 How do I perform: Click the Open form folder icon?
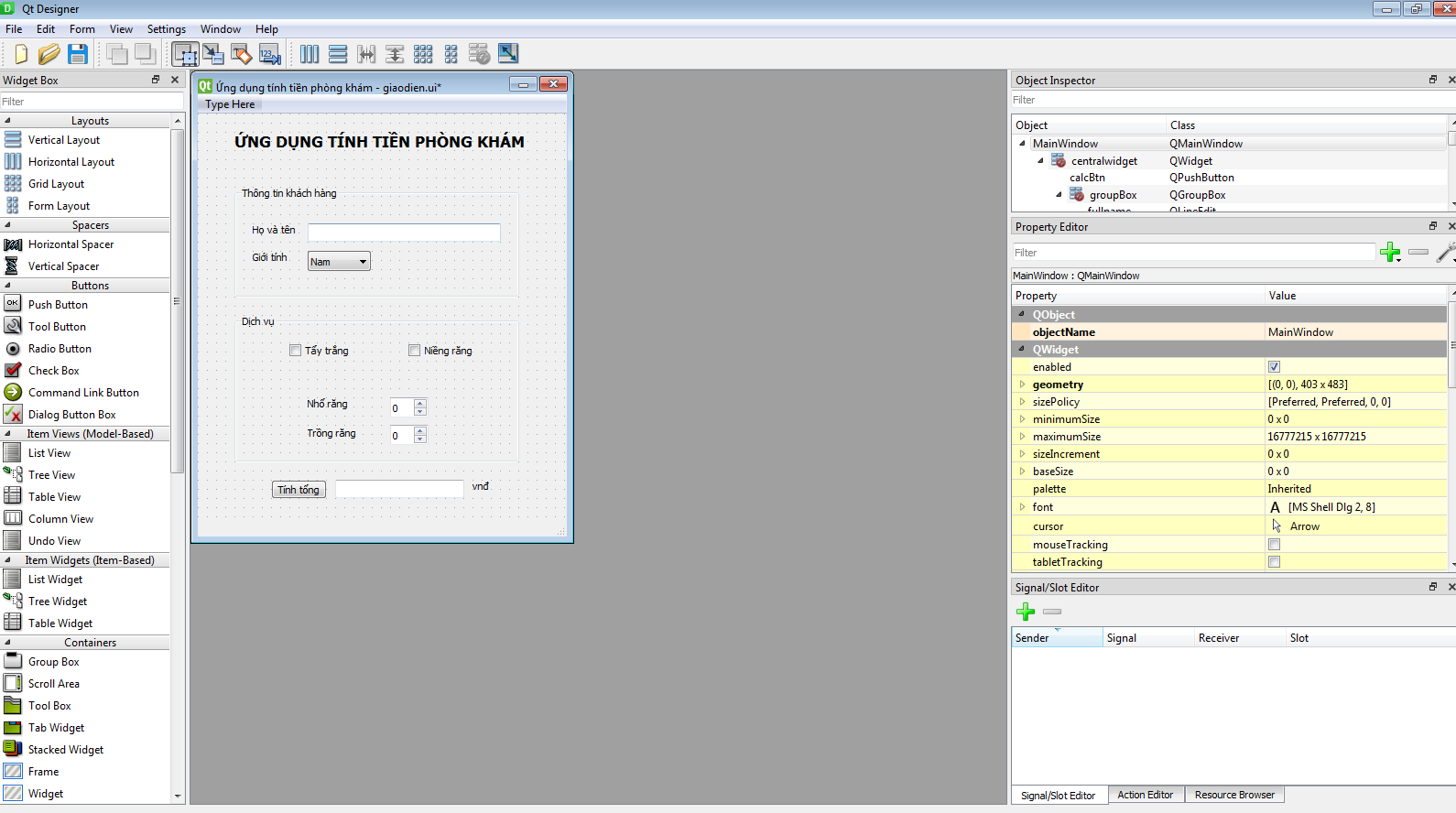pyautogui.click(x=49, y=54)
